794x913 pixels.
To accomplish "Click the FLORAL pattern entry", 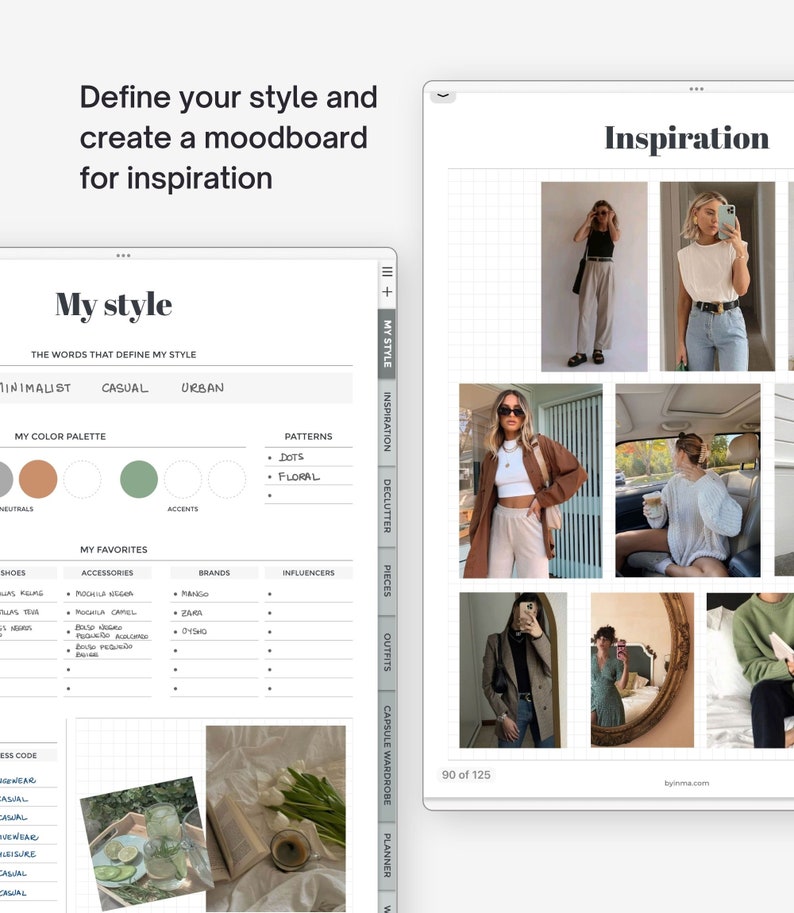I will point(299,477).
